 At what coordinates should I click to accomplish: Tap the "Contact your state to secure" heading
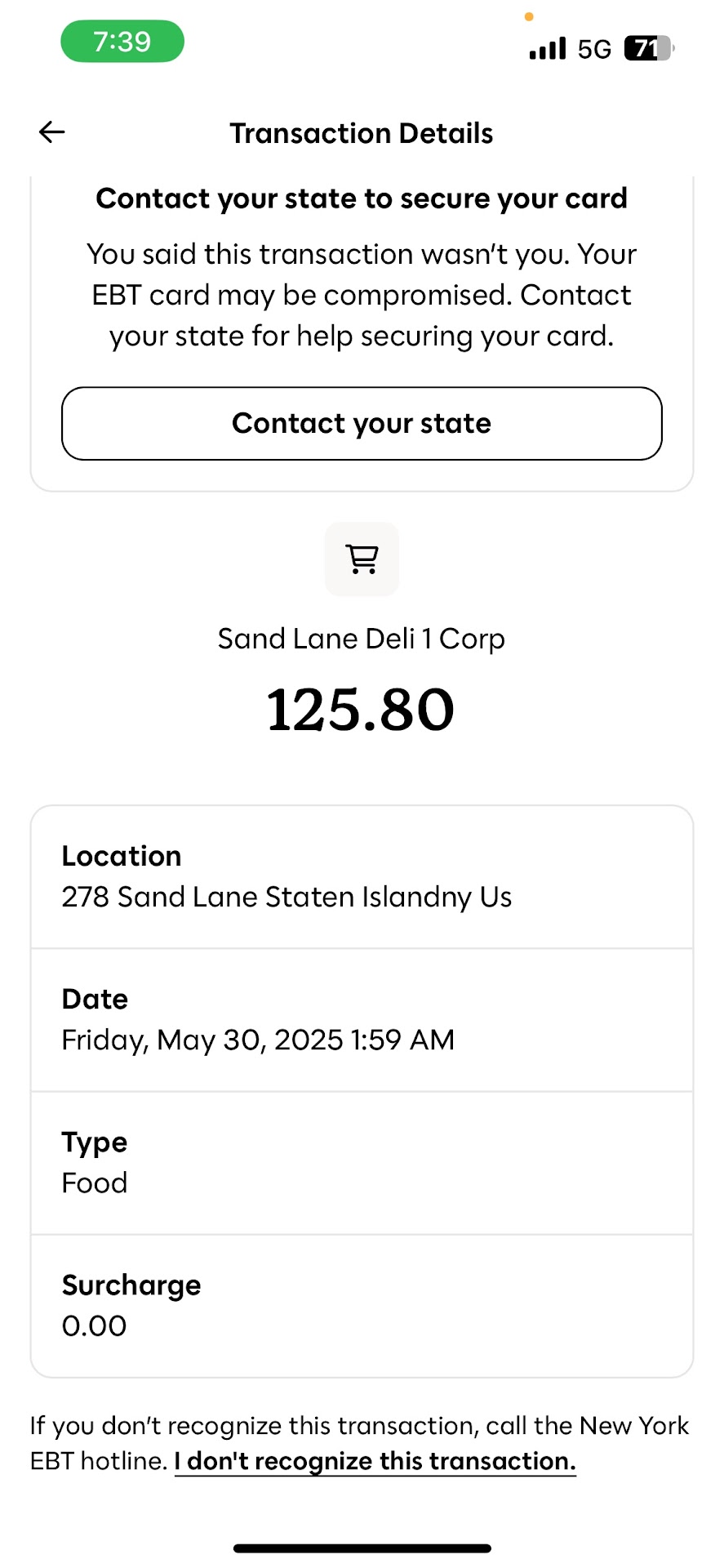pyautogui.click(x=362, y=198)
